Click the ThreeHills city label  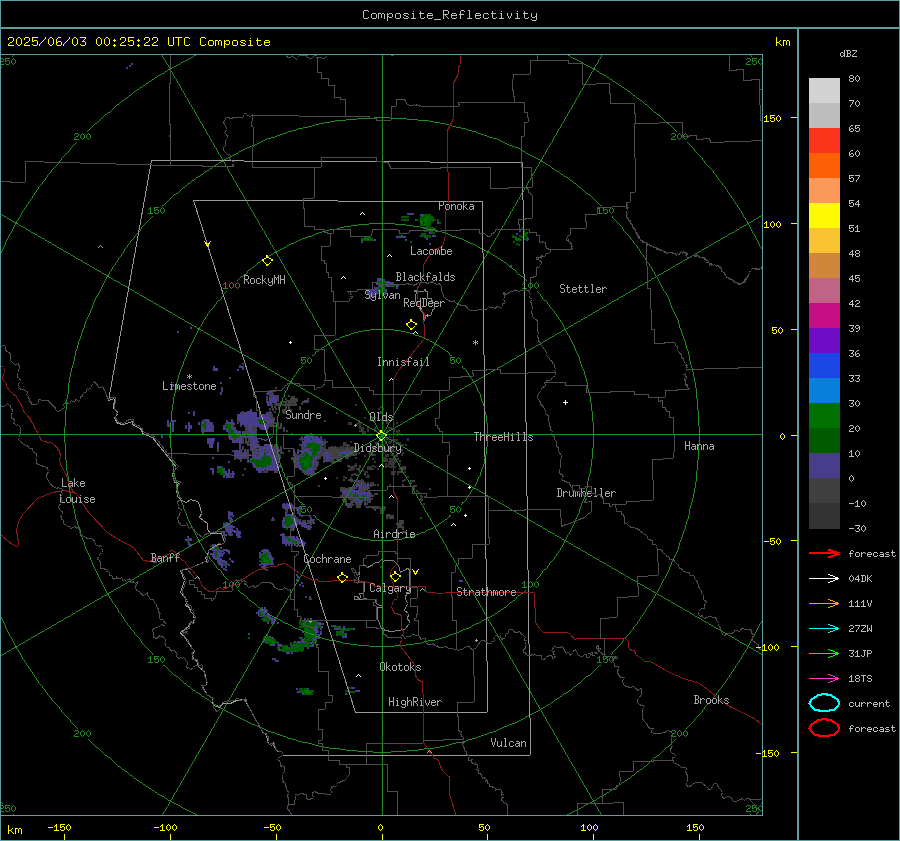(x=503, y=437)
